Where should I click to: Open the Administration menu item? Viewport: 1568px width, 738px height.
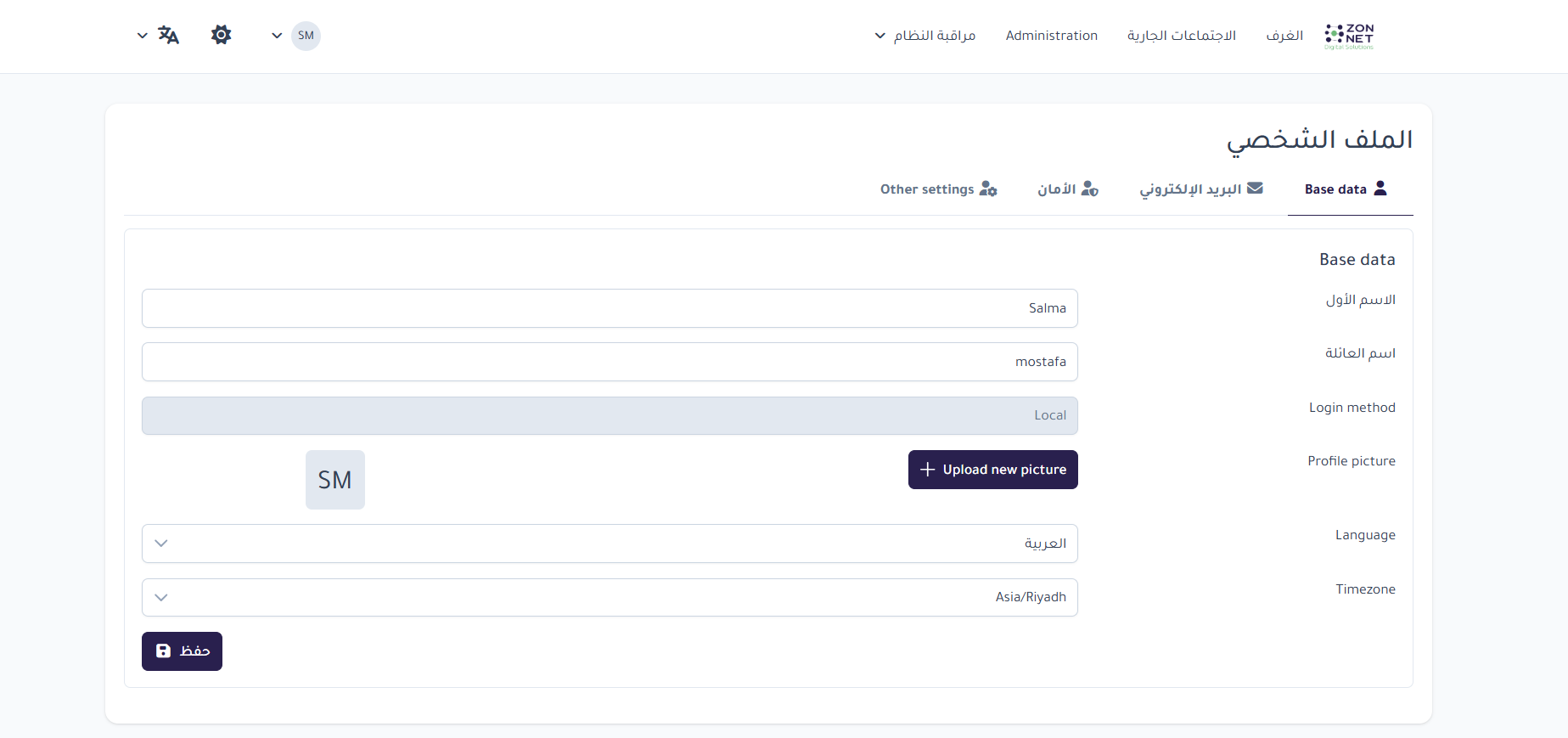point(1051,36)
